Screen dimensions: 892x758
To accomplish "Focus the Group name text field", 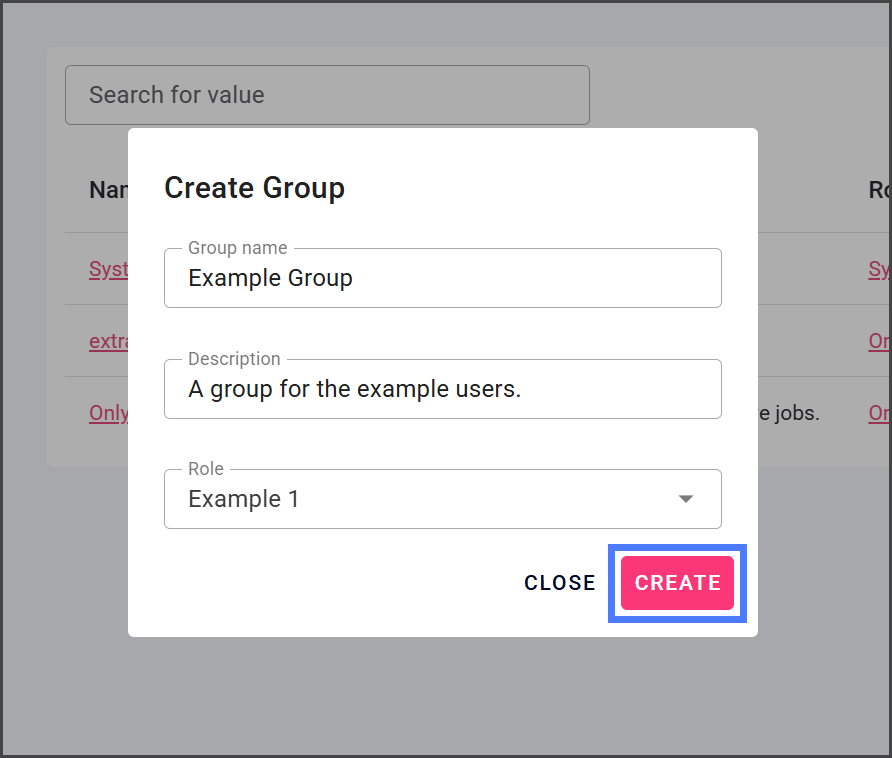I will [x=442, y=278].
